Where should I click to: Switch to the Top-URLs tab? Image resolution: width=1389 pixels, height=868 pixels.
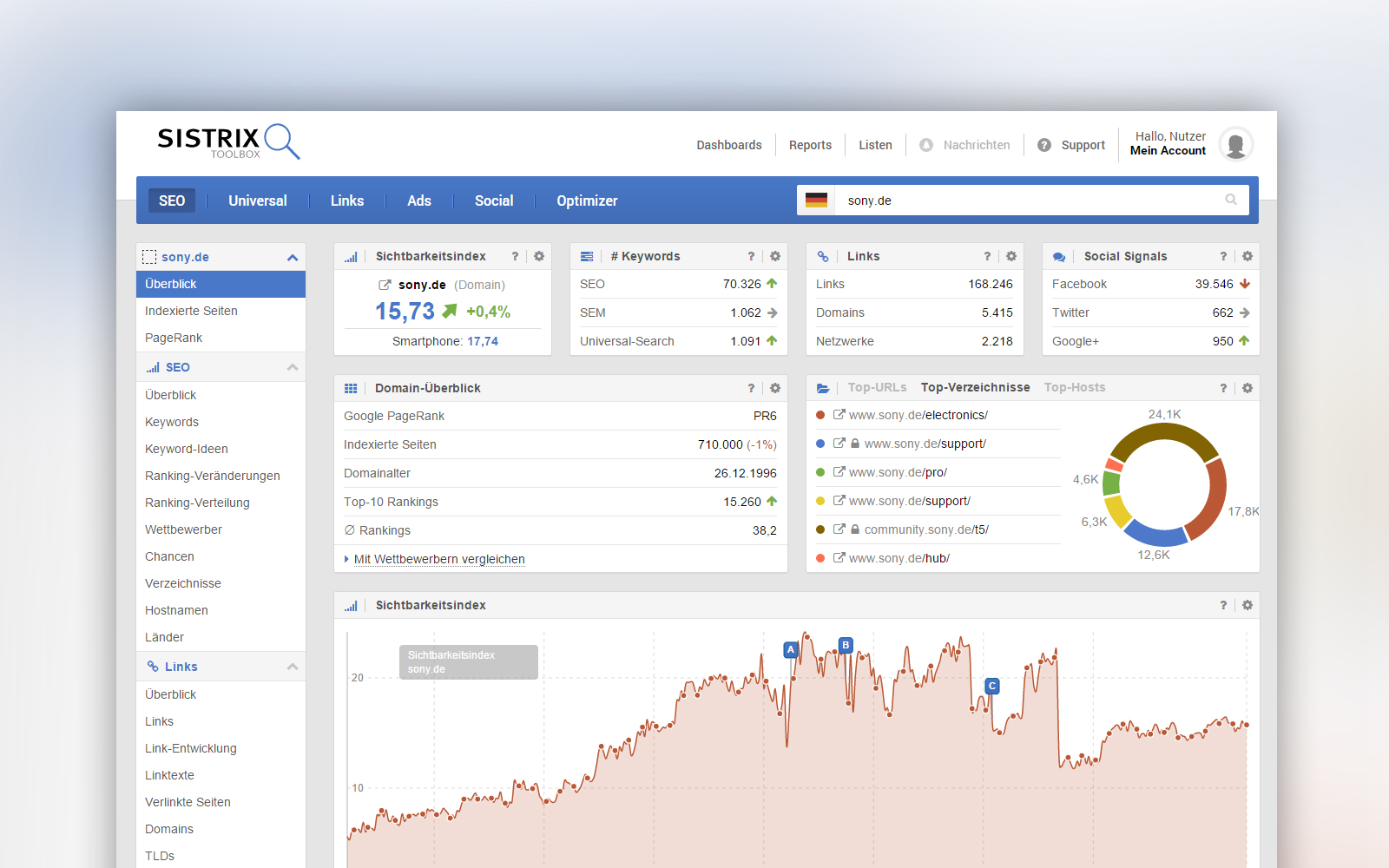tap(877, 388)
